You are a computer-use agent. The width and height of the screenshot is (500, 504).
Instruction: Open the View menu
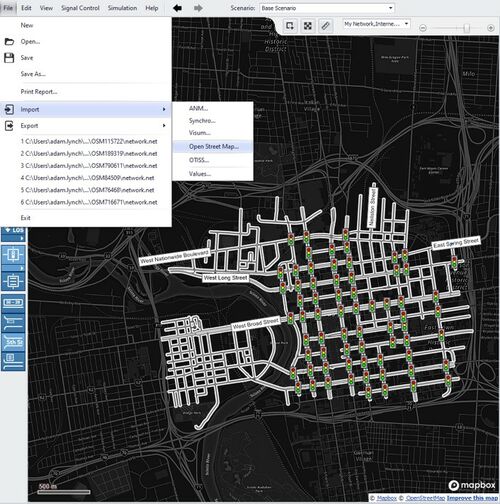[46, 8]
